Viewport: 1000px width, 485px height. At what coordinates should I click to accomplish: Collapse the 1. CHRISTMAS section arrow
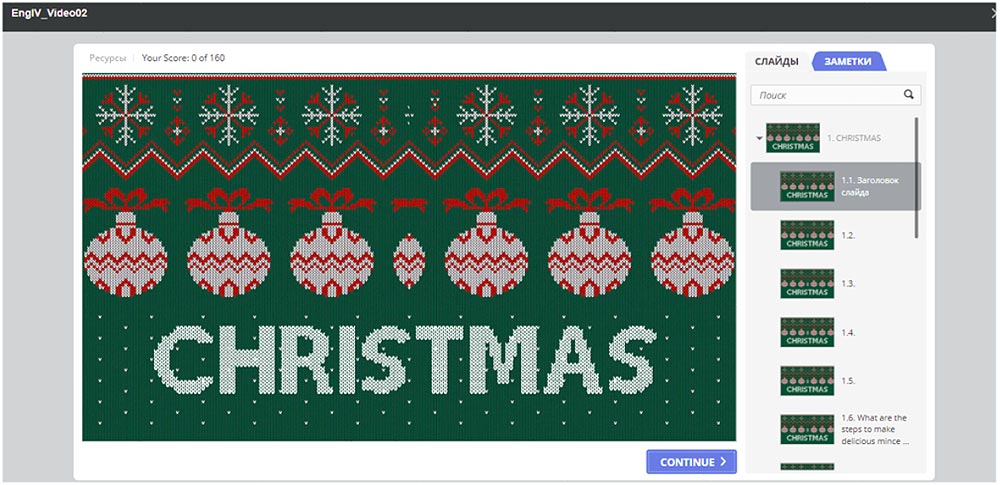pos(759,138)
